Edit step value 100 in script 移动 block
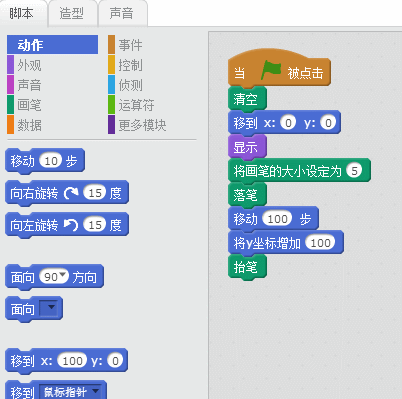The height and width of the screenshot is (399, 402). pyautogui.click(x=277, y=219)
